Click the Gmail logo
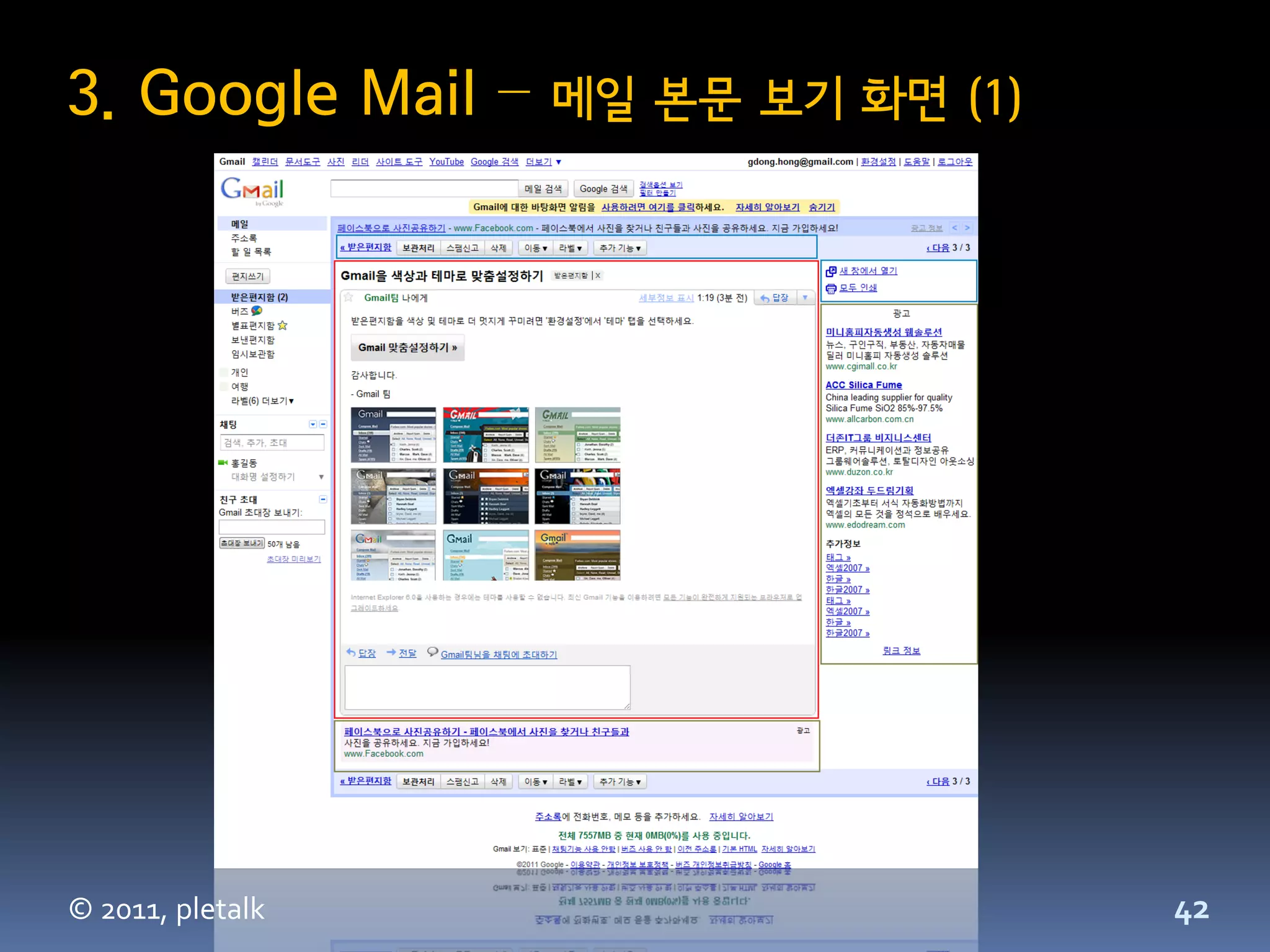 252,191
